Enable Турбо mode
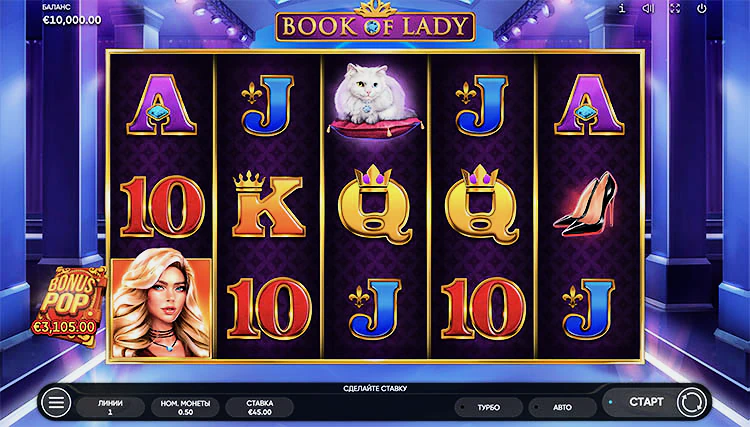750x427 pixels. pyautogui.click(x=488, y=407)
